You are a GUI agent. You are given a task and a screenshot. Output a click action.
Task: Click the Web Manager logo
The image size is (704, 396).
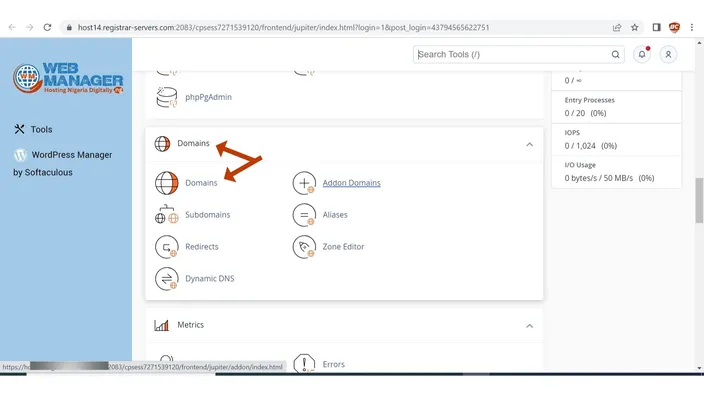coord(68,78)
